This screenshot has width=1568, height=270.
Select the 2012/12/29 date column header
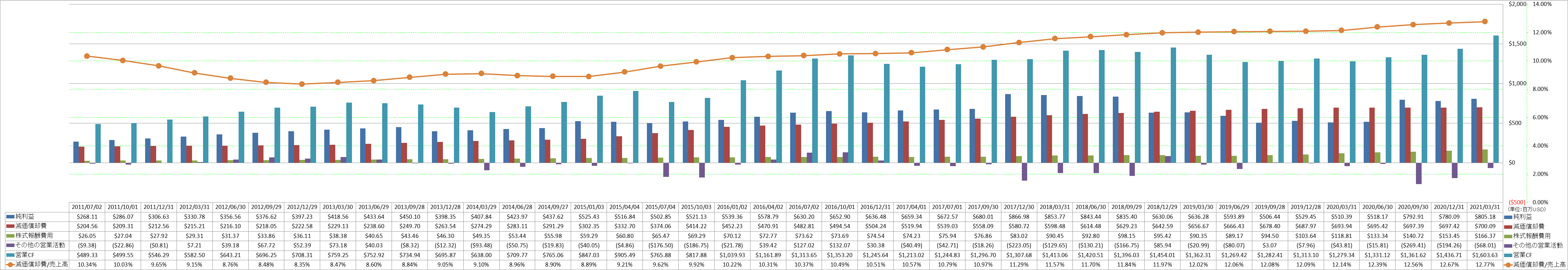tap(303, 207)
